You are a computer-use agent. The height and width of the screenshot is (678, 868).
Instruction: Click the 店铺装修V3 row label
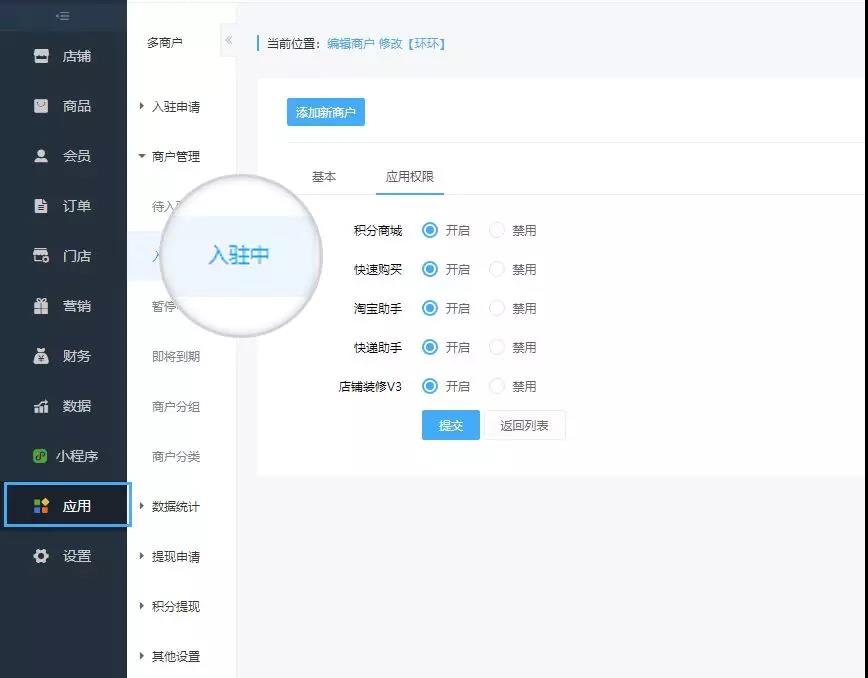370,386
